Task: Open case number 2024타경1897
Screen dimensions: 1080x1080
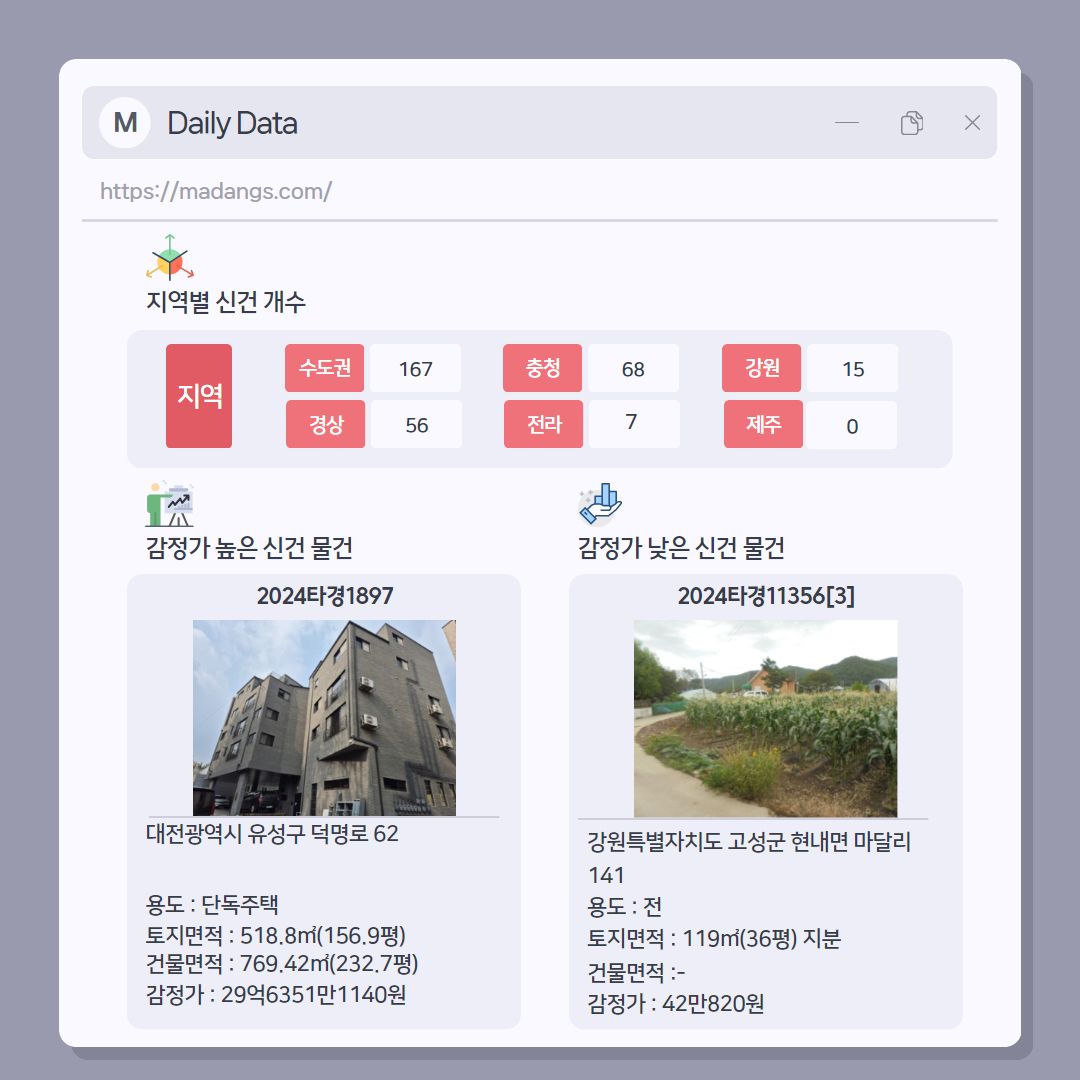Action: tap(324, 596)
